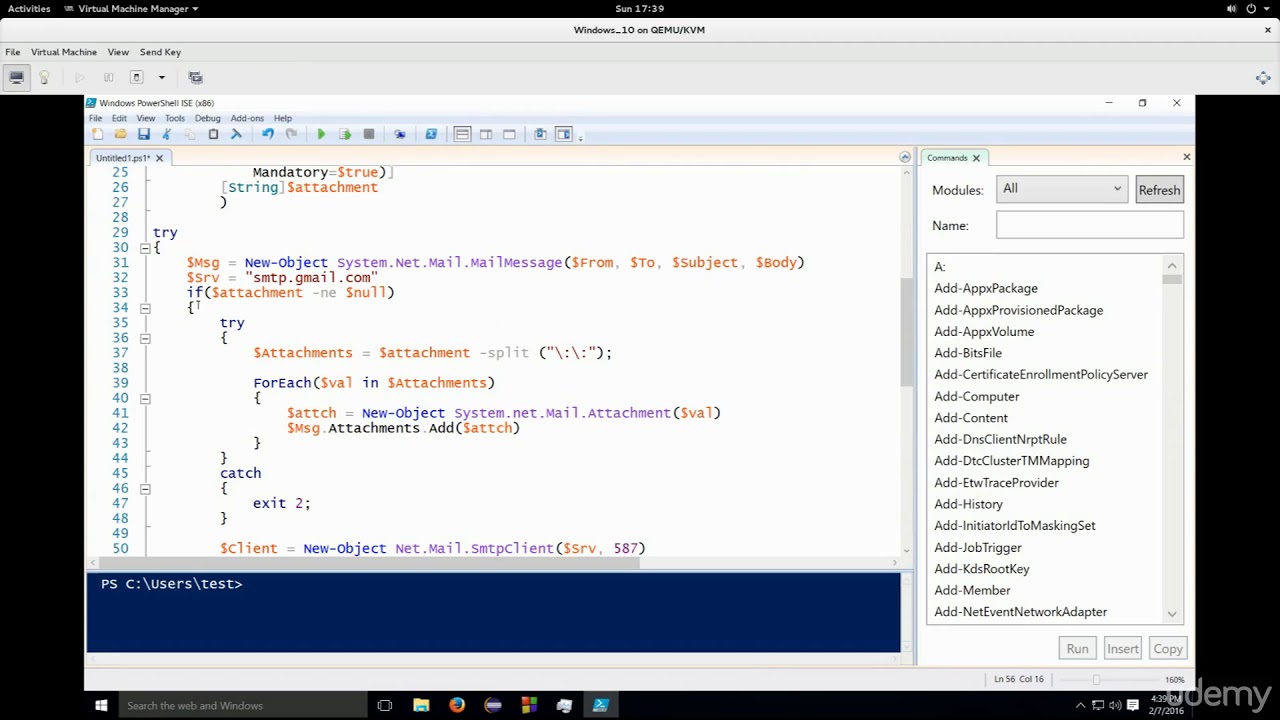Collapse inner try block line 36
This screenshot has width=1280, height=720.
tap(145, 338)
